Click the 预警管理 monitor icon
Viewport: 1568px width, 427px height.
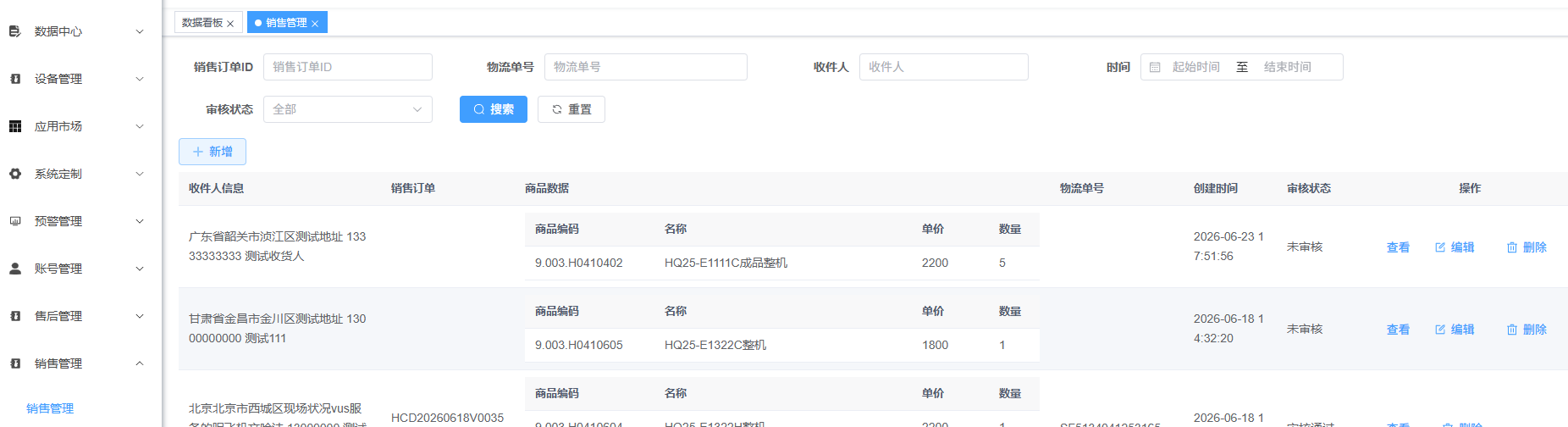14,221
